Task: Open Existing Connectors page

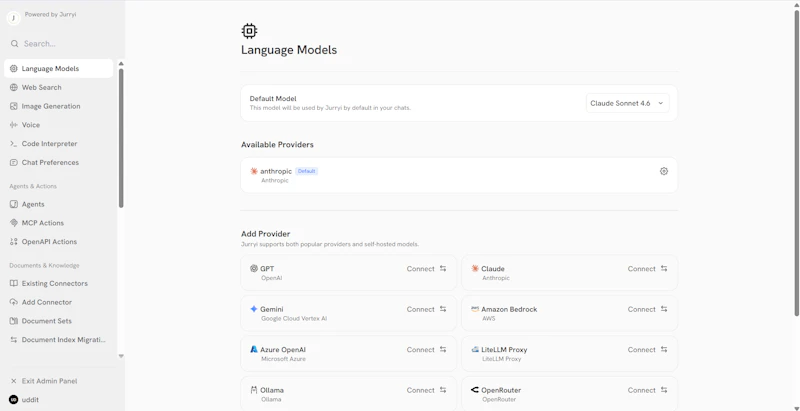Action: pyautogui.click(x=59, y=284)
